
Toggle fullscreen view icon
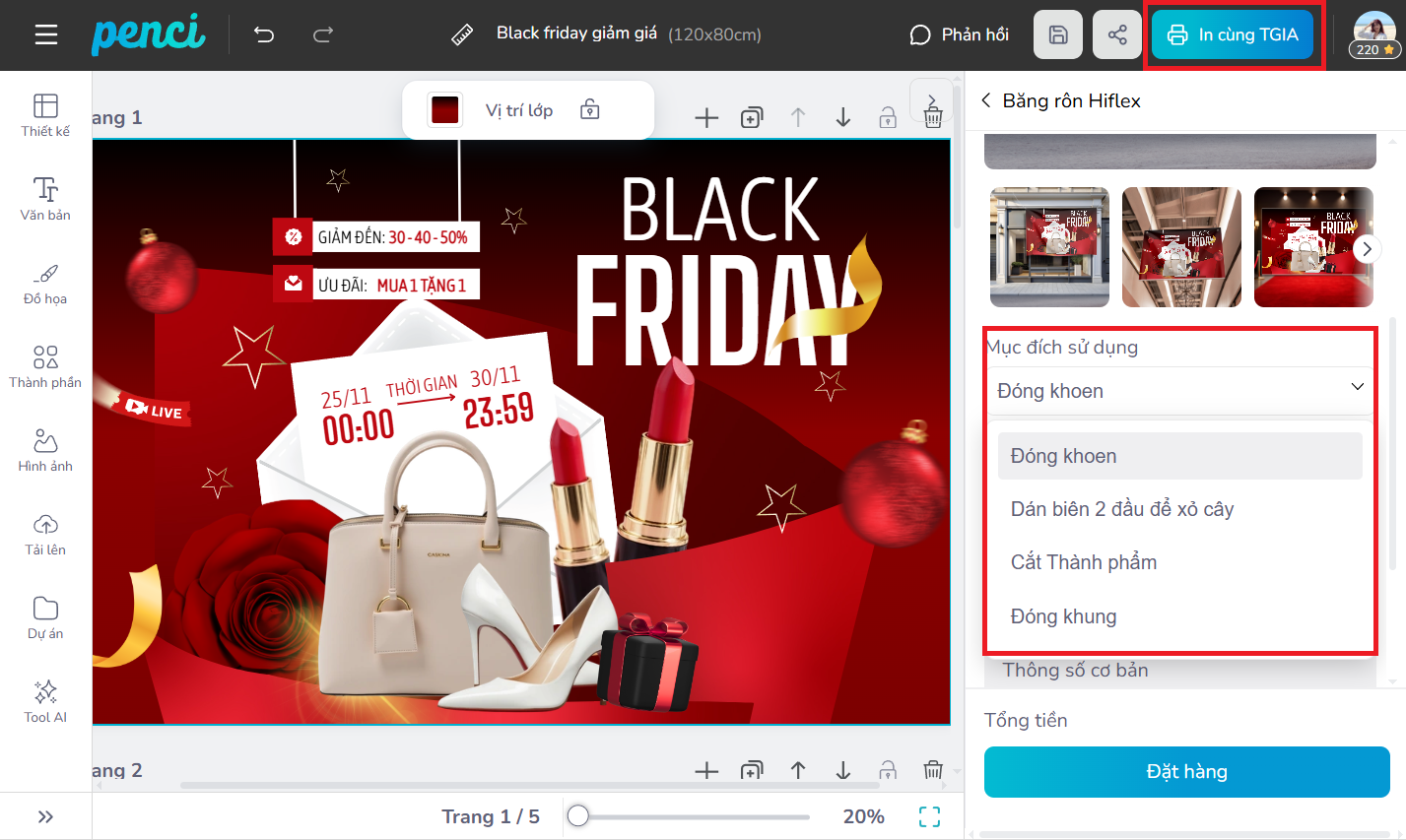pos(929,816)
